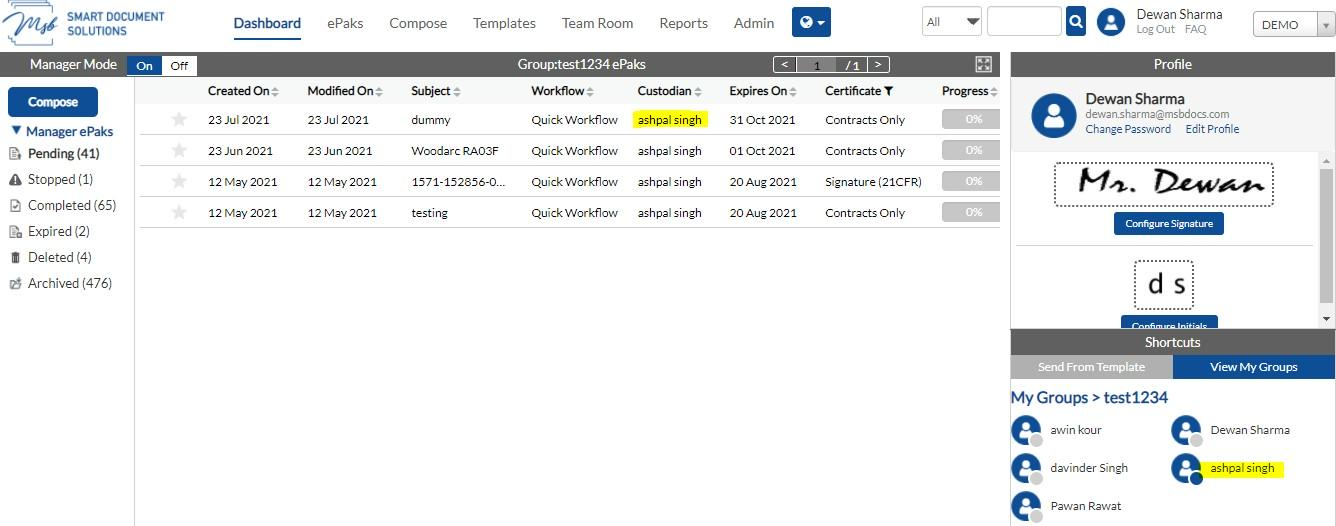The height and width of the screenshot is (526, 1336).
Task: Select Deleted (4) folder
Action: (x=59, y=258)
